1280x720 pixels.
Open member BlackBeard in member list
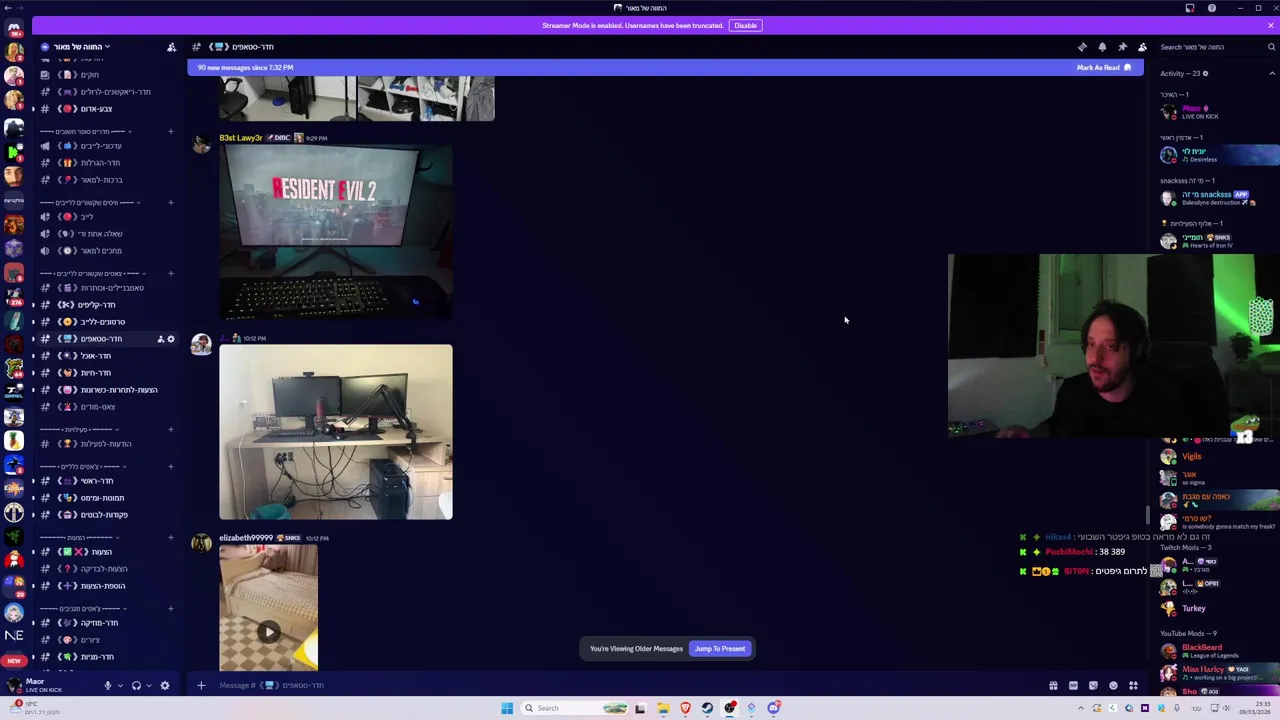[1215, 651]
